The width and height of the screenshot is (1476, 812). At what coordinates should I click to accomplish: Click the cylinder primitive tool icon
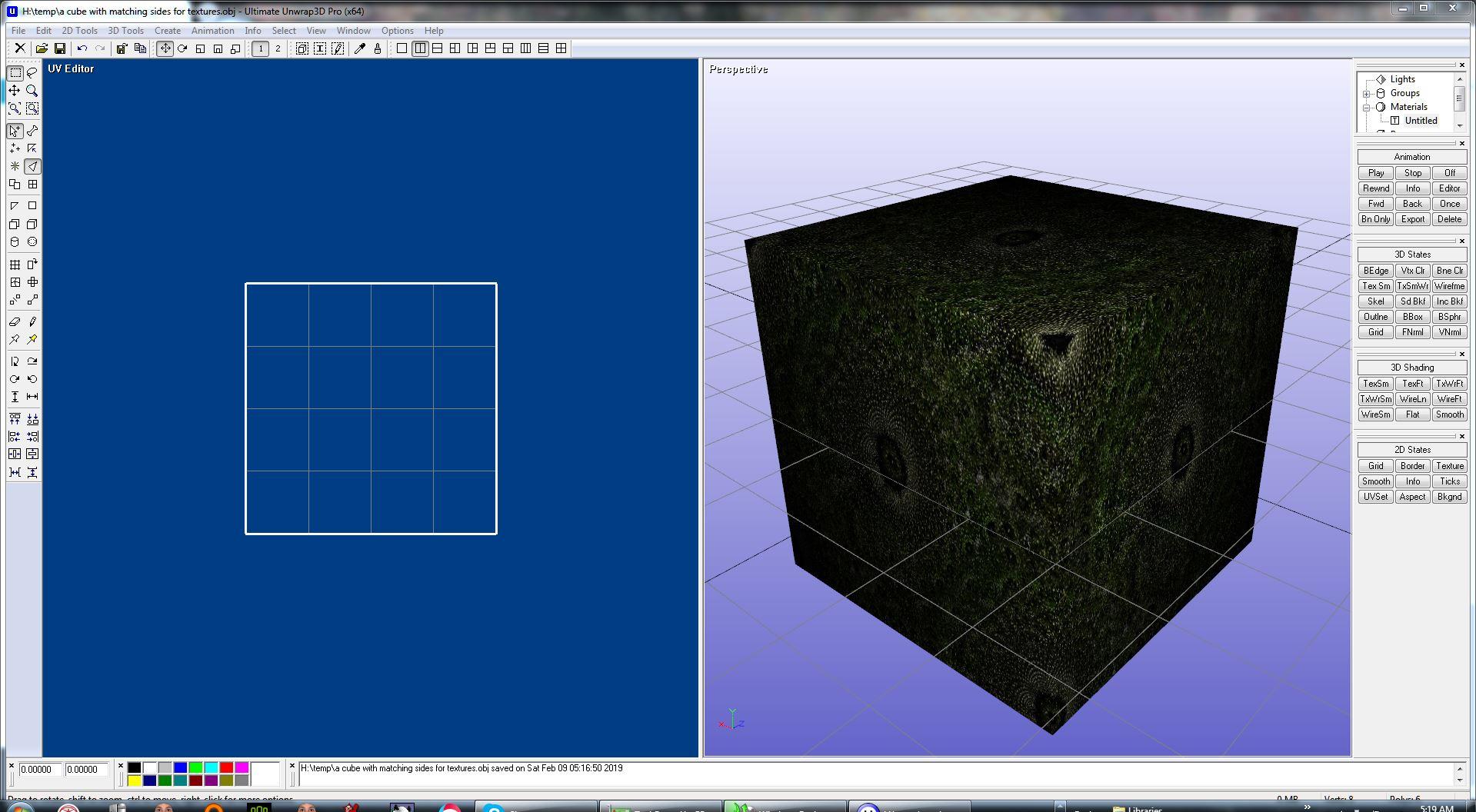coord(15,241)
